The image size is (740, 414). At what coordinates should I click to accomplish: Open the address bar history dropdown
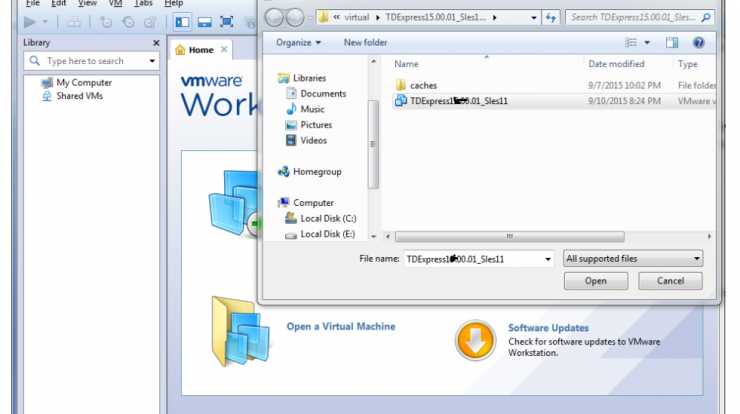(534, 18)
